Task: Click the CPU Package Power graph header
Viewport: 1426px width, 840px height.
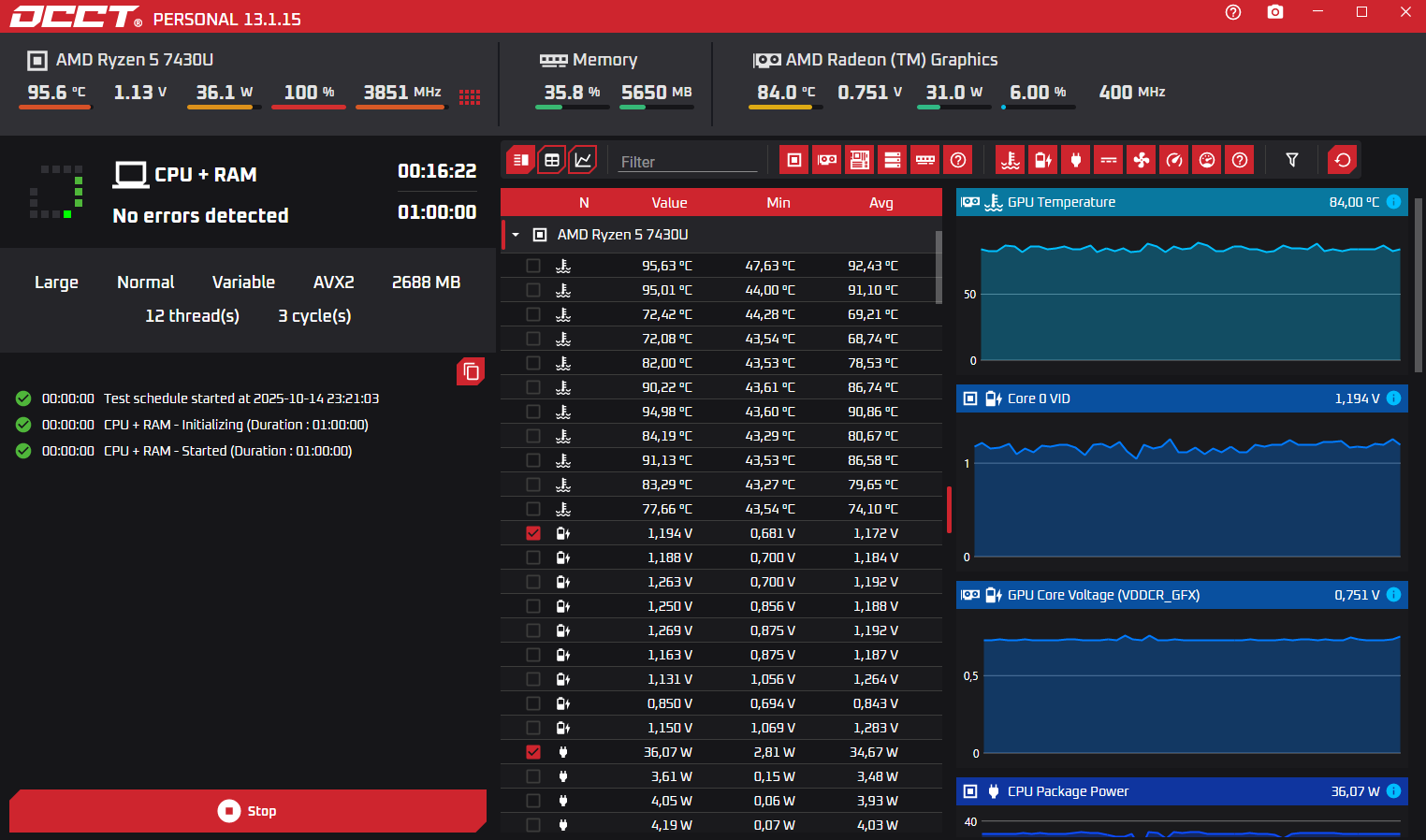Action: (x=1182, y=791)
